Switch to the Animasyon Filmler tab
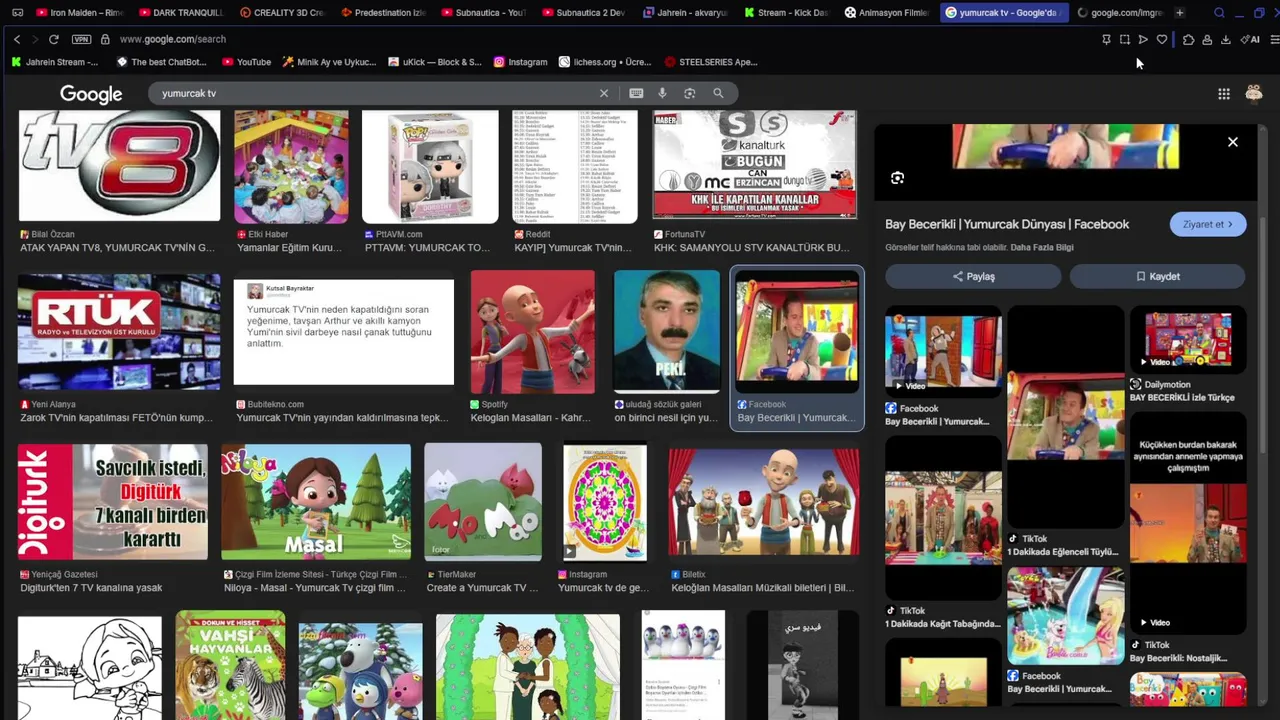This screenshot has height=720, width=1280. pyautogui.click(x=887, y=13)
